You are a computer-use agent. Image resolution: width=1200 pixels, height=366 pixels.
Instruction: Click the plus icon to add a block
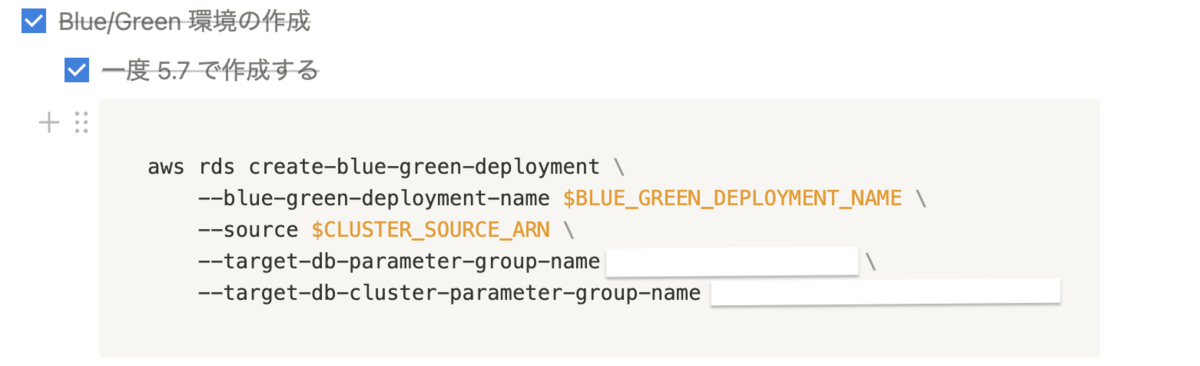pyautogui.click(x=49, y=123)
